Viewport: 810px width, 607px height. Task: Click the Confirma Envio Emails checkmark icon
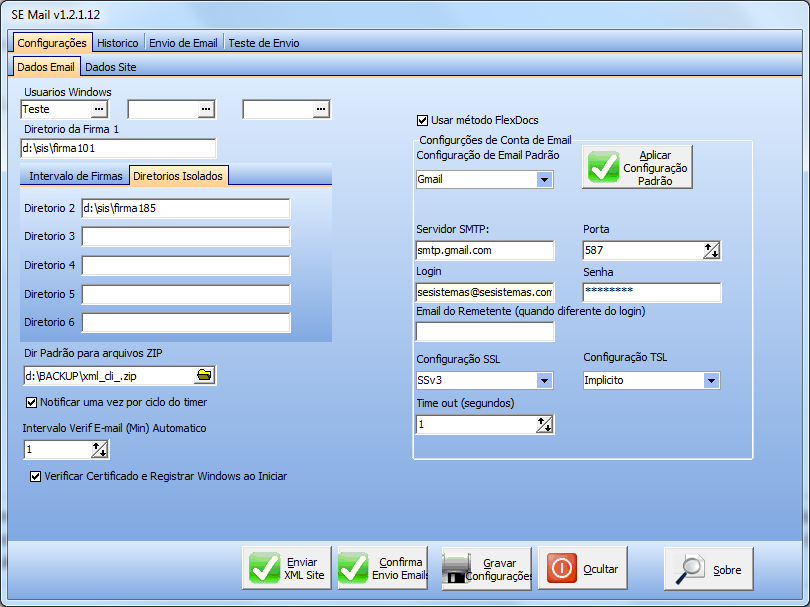(353, 568)
